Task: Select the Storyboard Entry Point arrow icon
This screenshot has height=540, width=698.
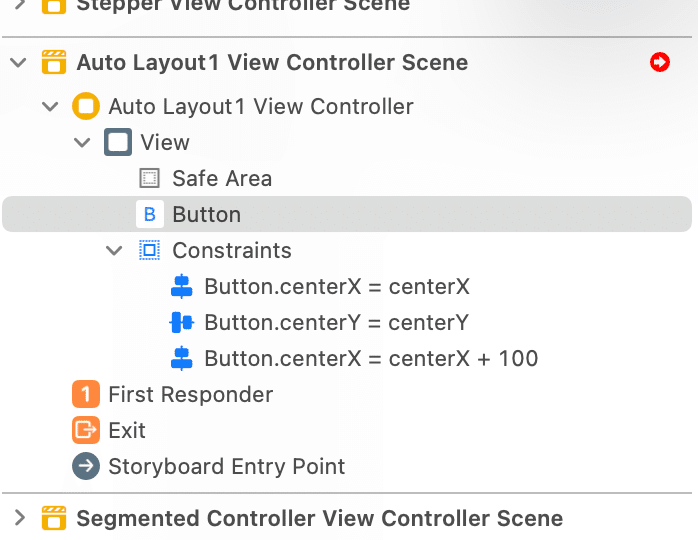Action: pos(86,466)
